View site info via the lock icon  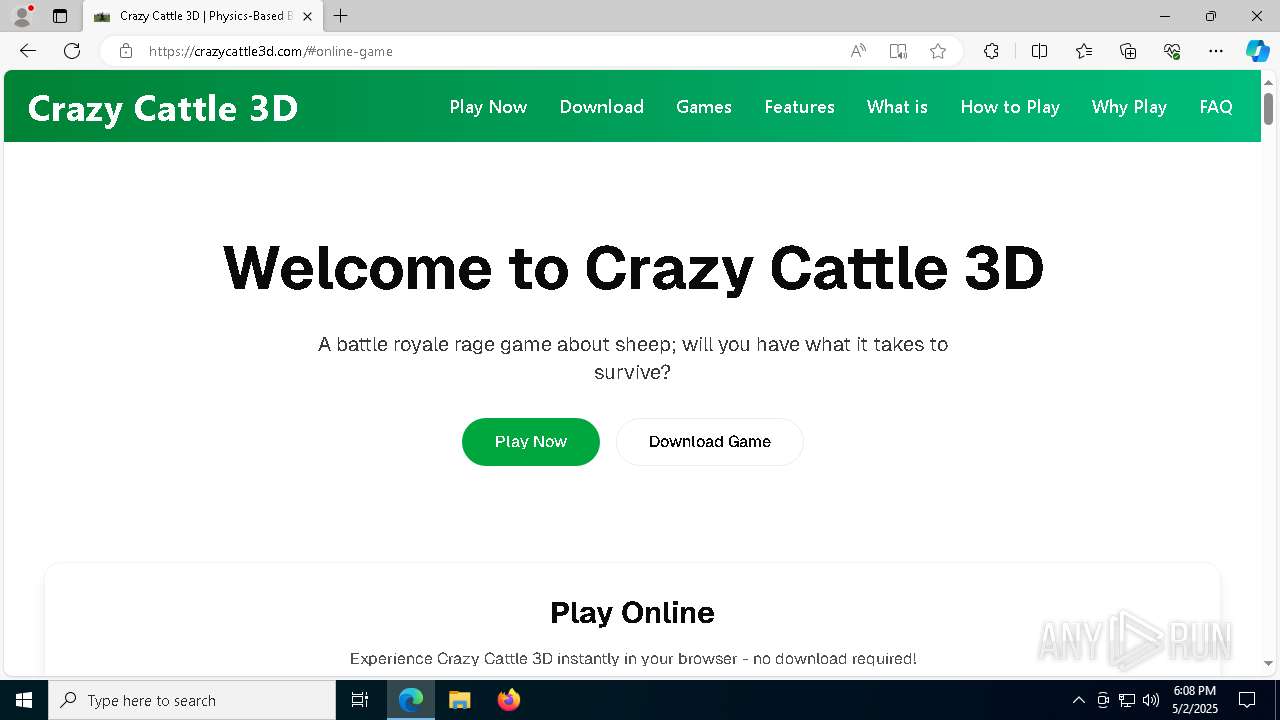(x=126, y=51)
